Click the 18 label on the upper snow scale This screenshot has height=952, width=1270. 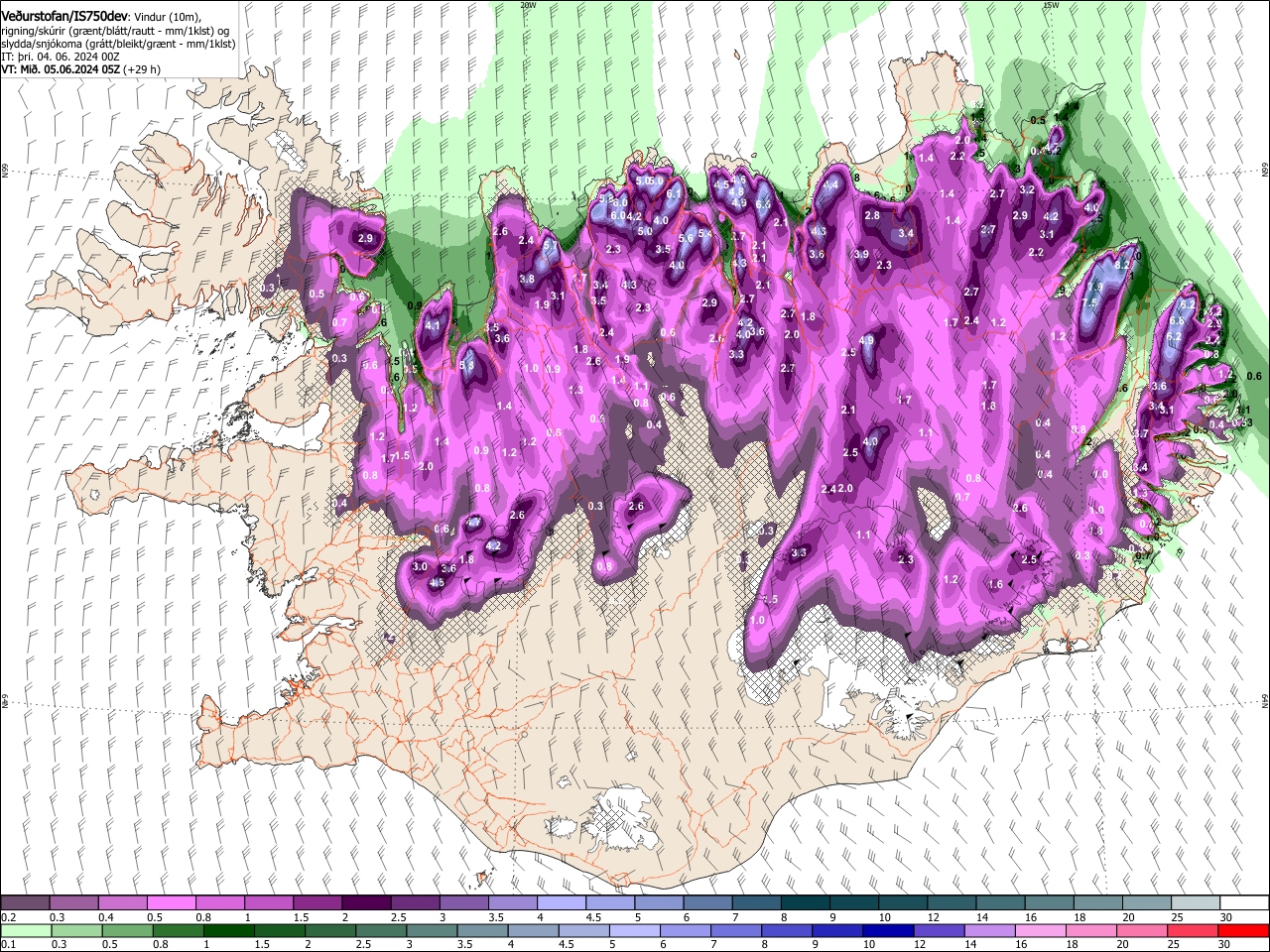pos(1079,917)
